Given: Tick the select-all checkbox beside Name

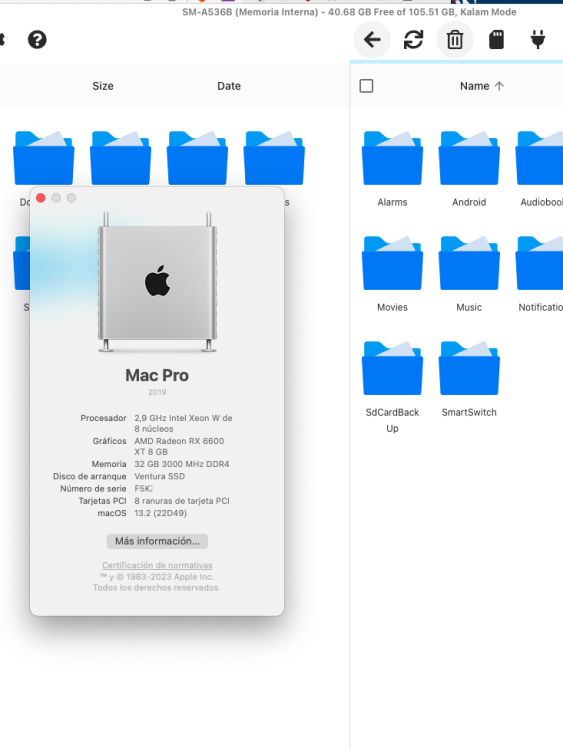Looking at the screenshot, I should point(366,86).
